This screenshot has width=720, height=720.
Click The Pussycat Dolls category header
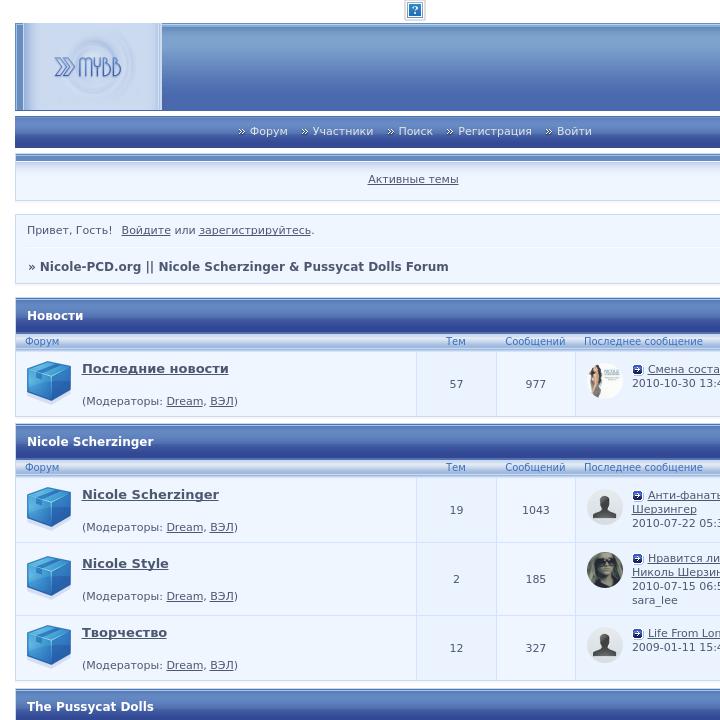pos(90,706)
